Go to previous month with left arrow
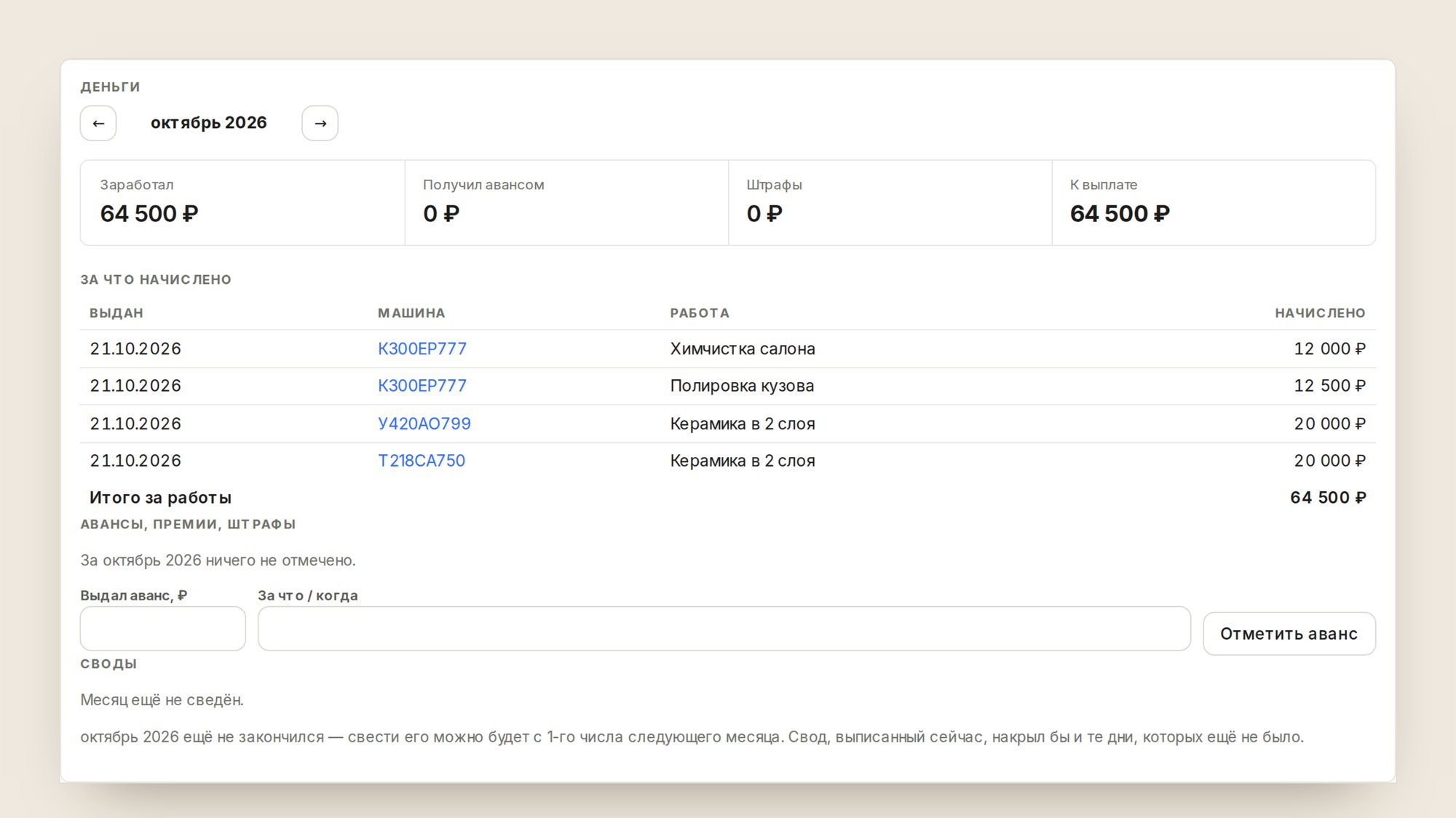 [98, 123]
